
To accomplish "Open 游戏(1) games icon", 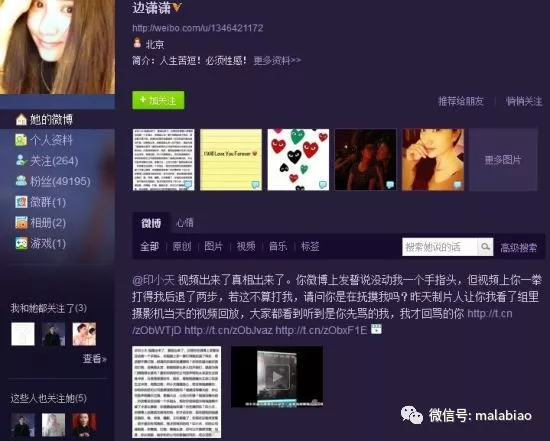I will tap(21, 243).
